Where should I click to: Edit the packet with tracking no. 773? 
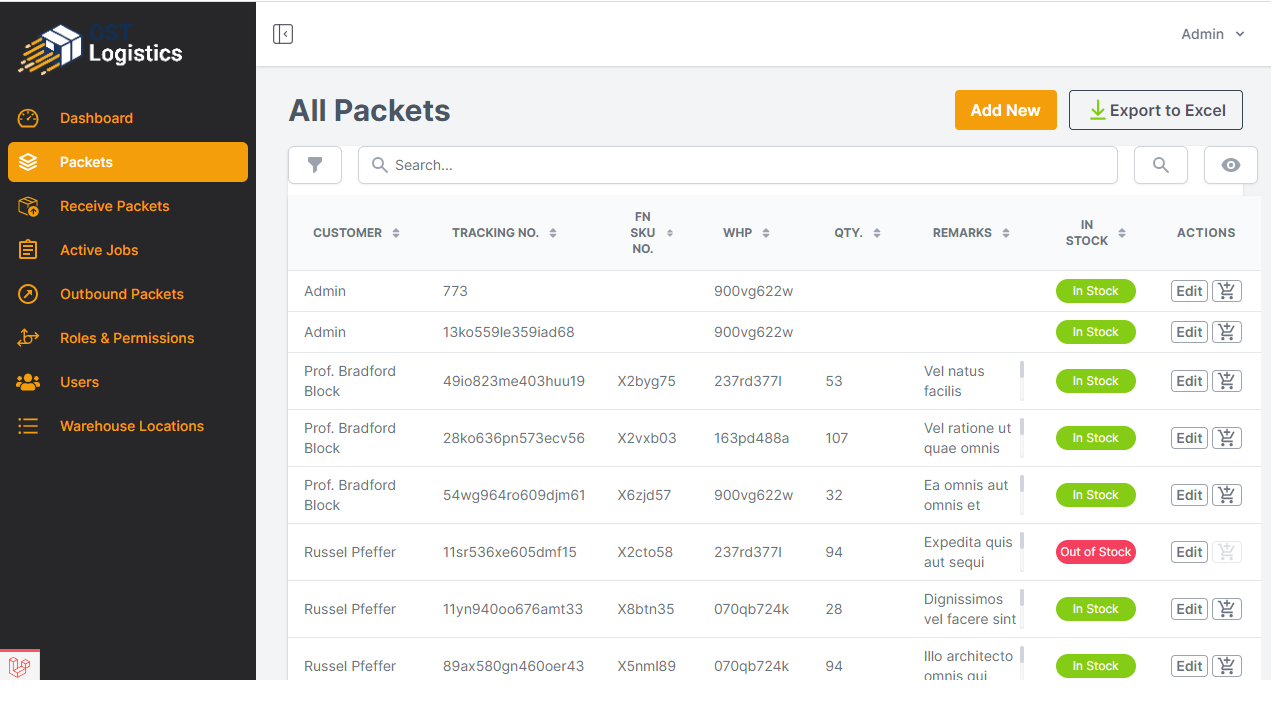coord(1189,291)
